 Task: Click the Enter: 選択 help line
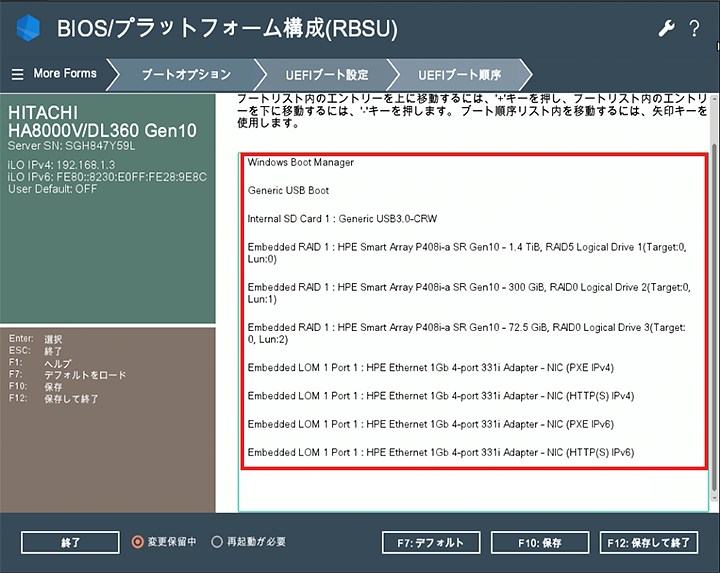coord(35,339)
